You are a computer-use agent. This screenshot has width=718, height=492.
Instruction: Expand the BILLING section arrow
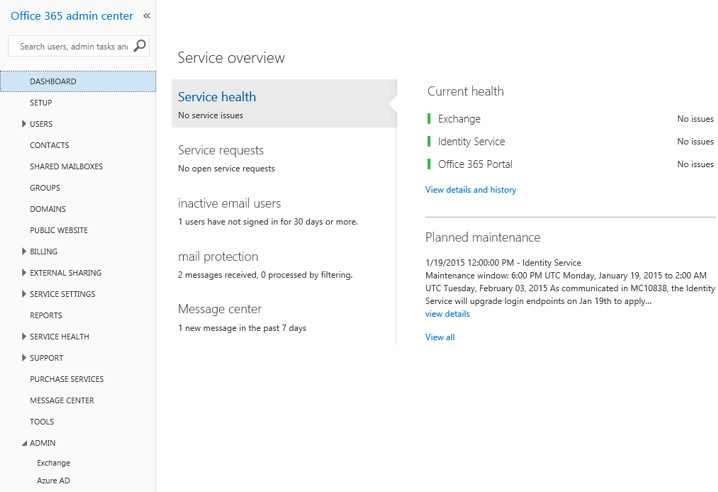click(24, 251)
